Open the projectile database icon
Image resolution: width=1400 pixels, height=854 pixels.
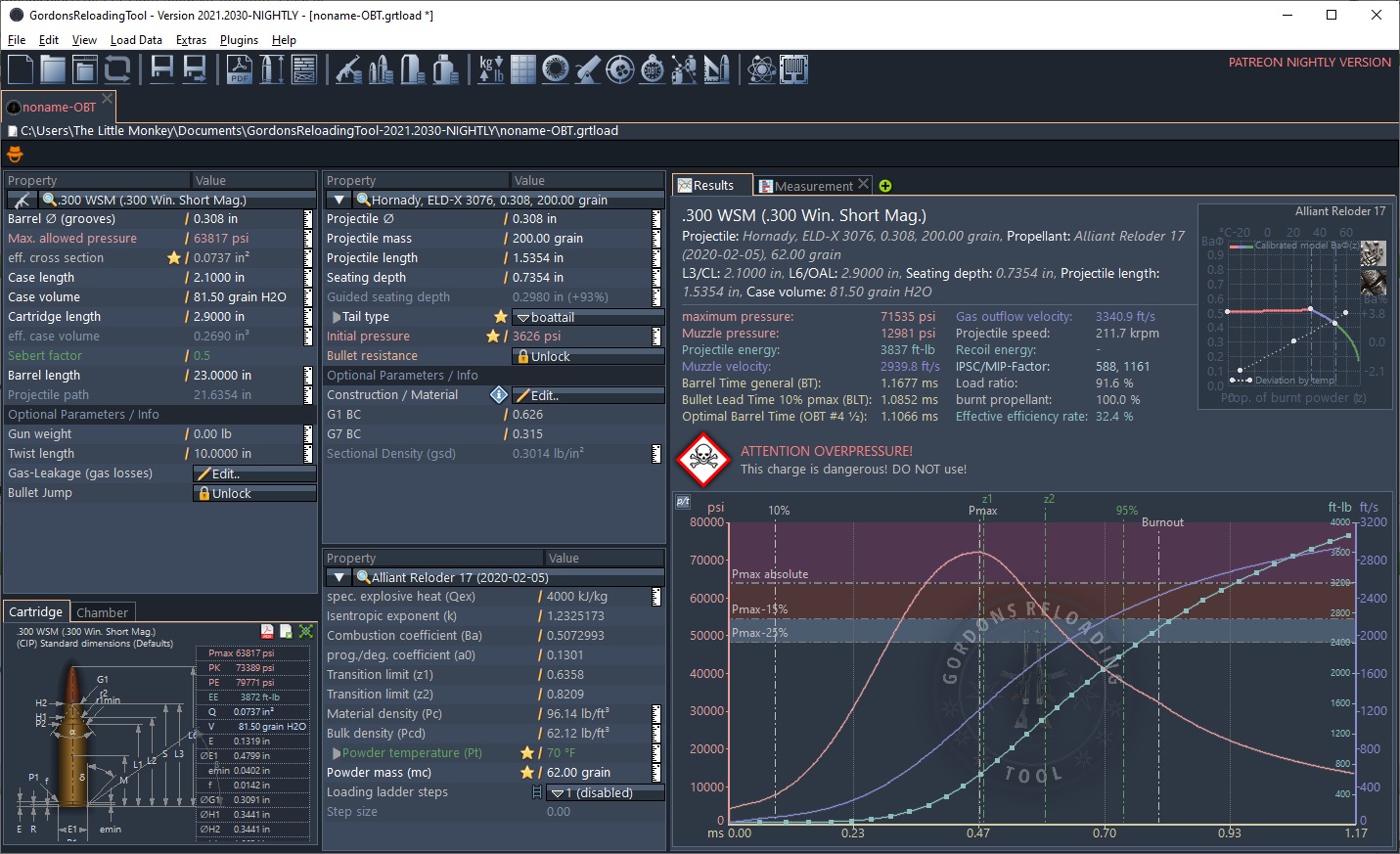tap(382, 69)
